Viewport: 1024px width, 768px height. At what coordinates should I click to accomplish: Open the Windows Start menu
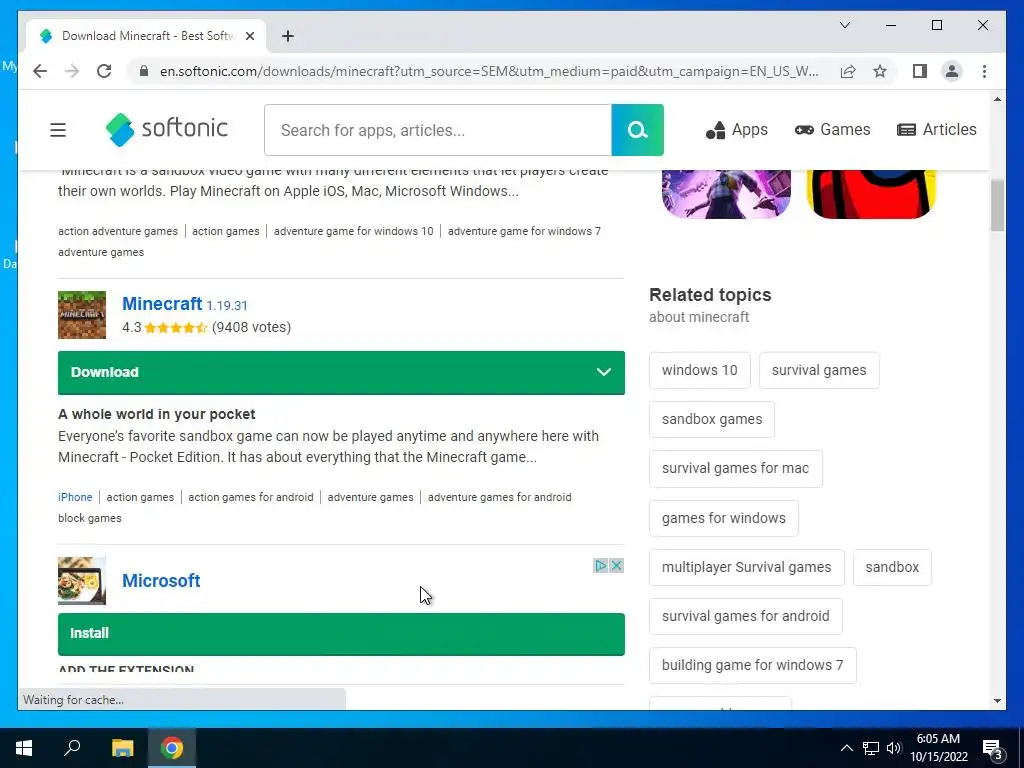pos(24,748)
